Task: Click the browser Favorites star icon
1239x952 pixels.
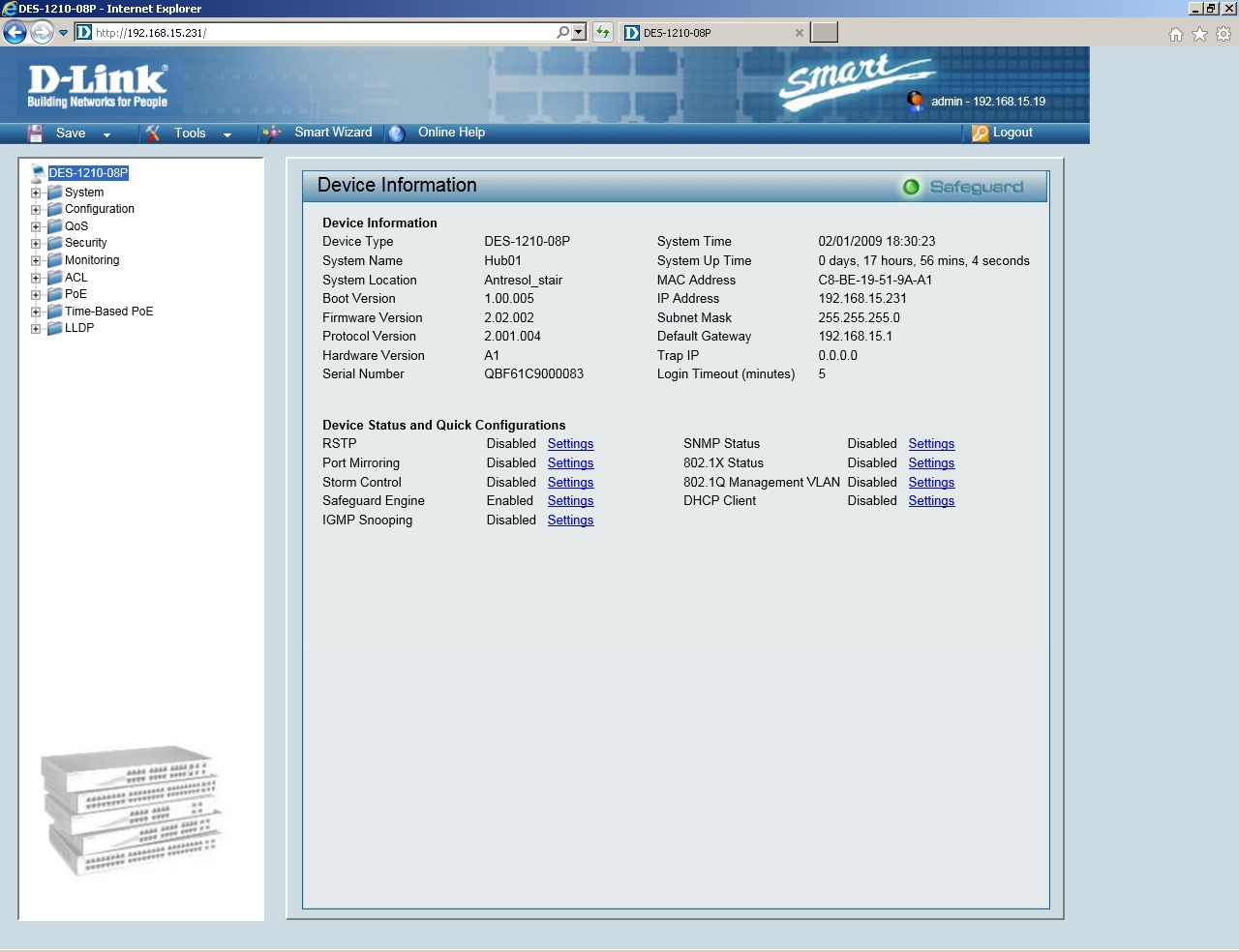Action: pyautogui.click(x=1199, y=34)
